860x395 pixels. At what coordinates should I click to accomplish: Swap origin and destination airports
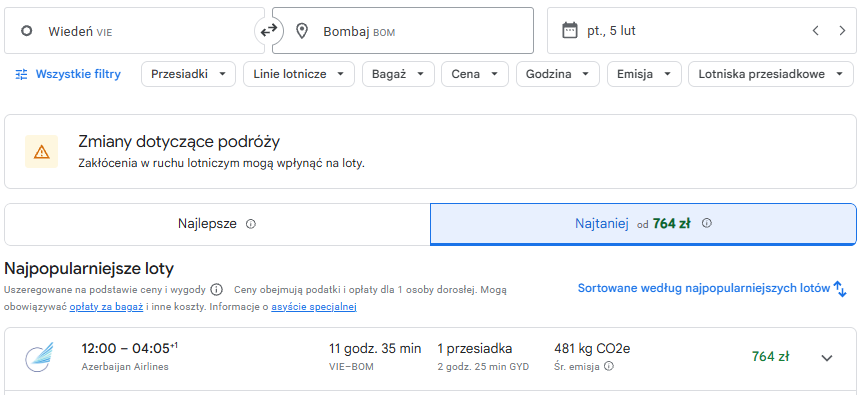click(269, 31)
